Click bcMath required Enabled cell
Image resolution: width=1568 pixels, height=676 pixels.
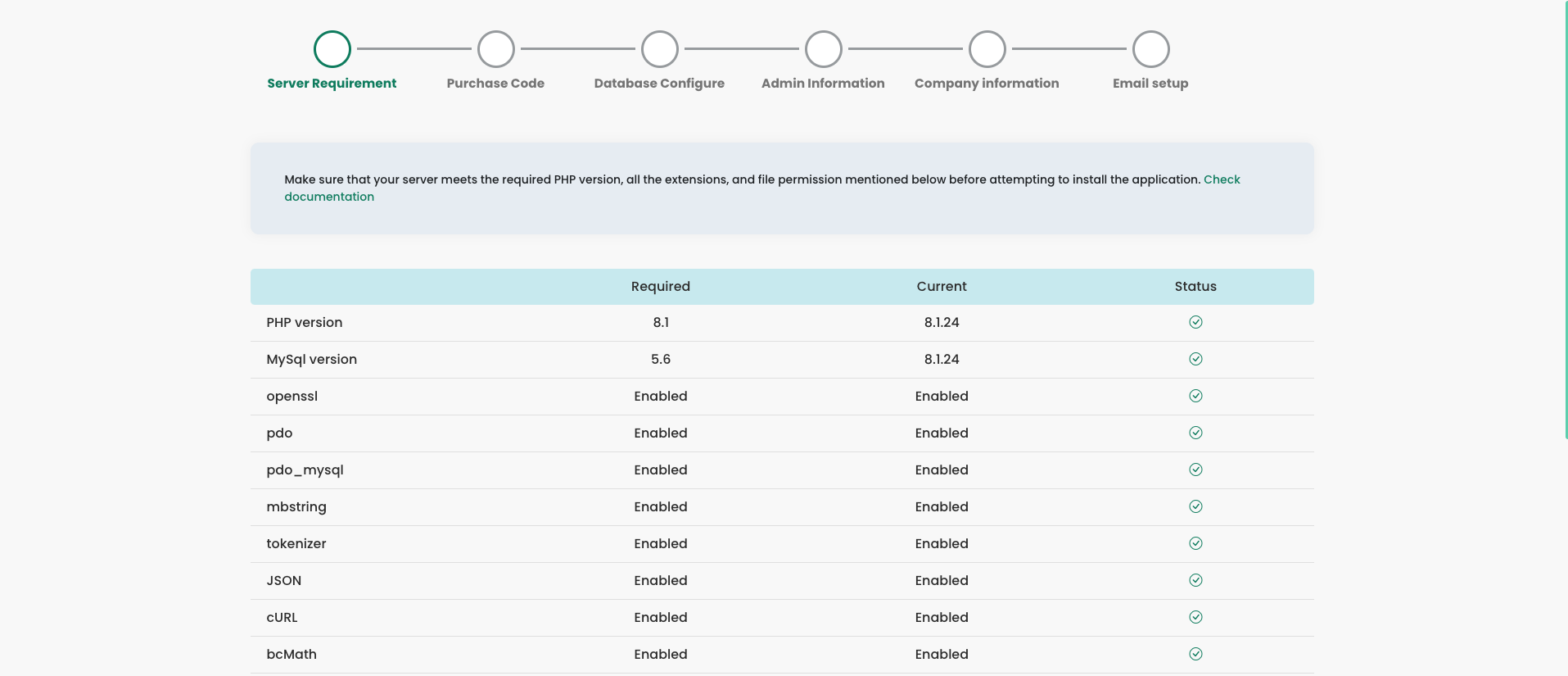coord(661,655)
